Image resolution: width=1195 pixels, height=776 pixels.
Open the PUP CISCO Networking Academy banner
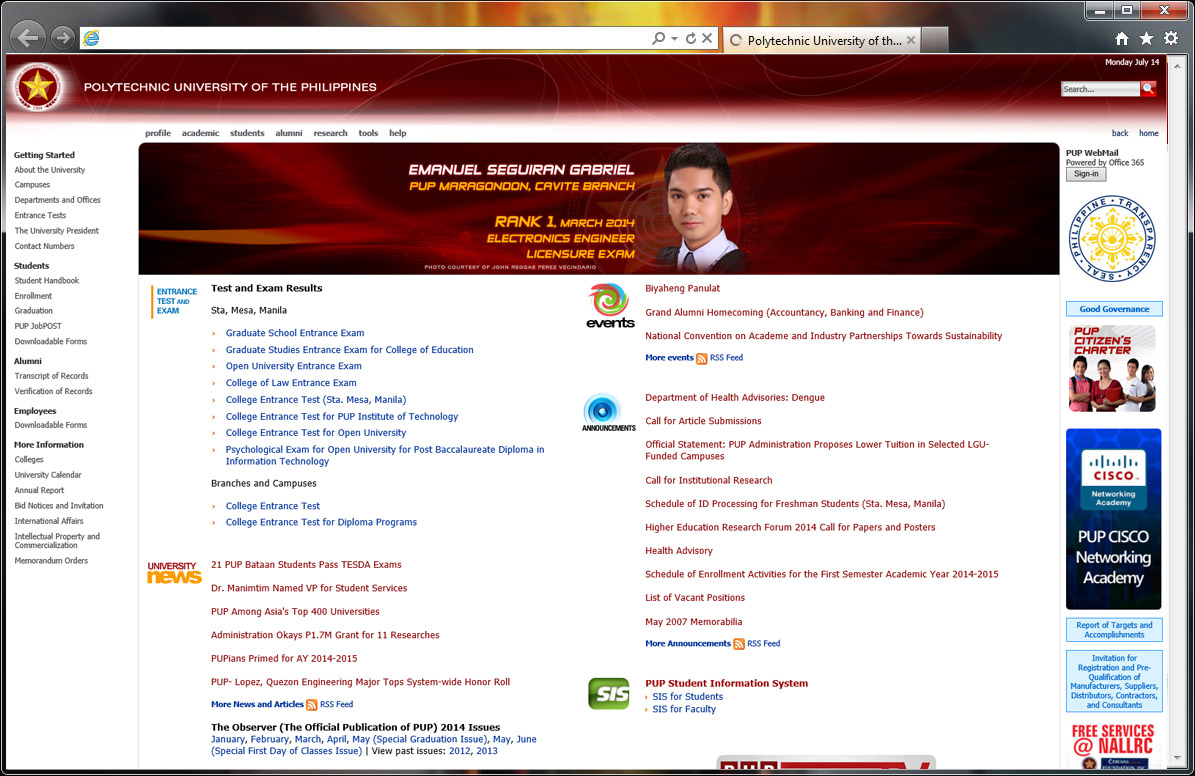tap(1113, 519)
